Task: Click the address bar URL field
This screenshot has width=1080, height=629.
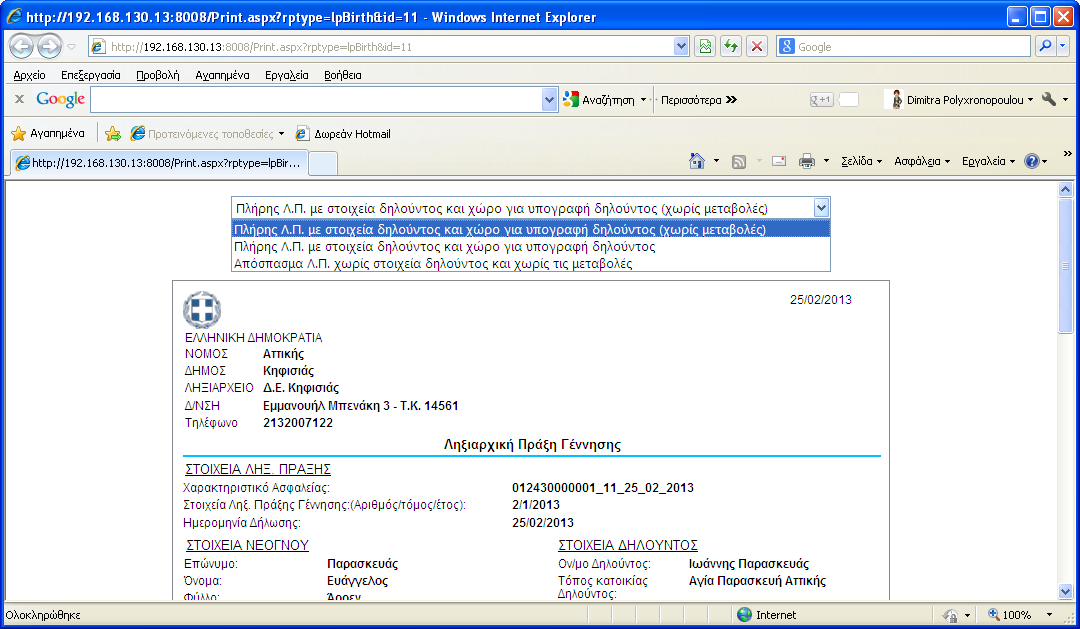Action: (381, 47)
